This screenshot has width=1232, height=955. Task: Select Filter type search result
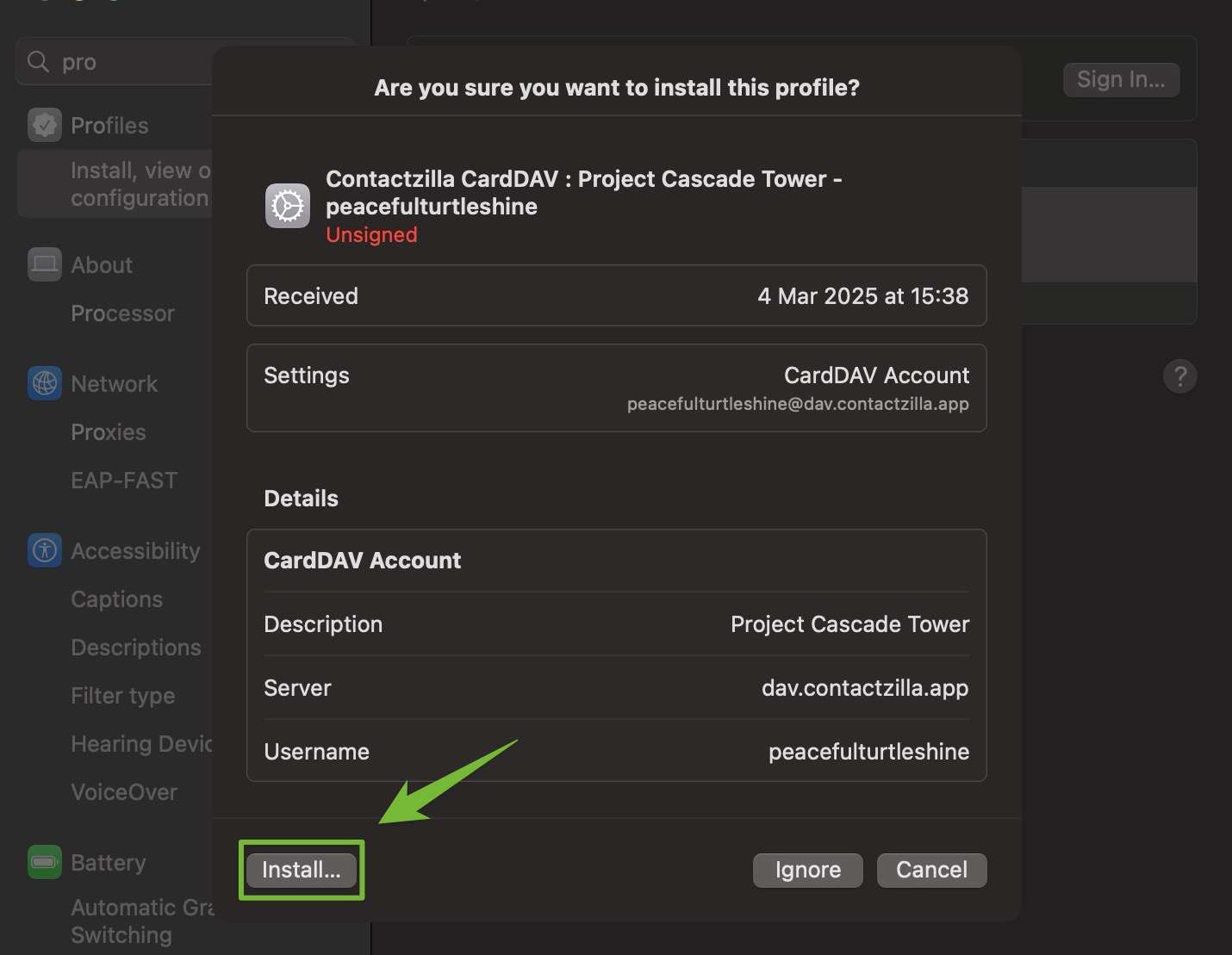tap(123, 696)
